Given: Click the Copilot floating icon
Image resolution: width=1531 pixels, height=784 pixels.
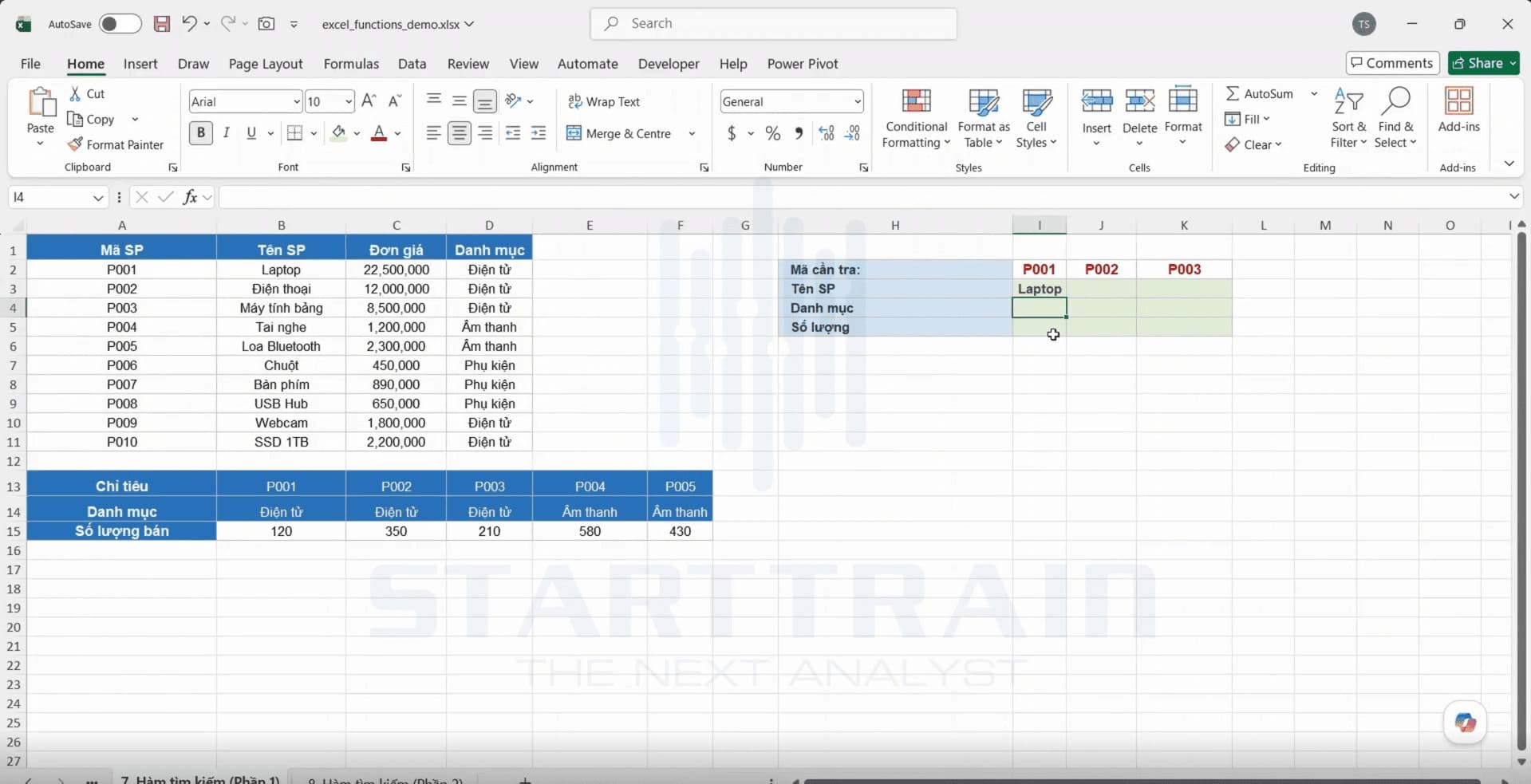Looking at the screenshot, I should pyautogui.click(x=1465, y=723).
